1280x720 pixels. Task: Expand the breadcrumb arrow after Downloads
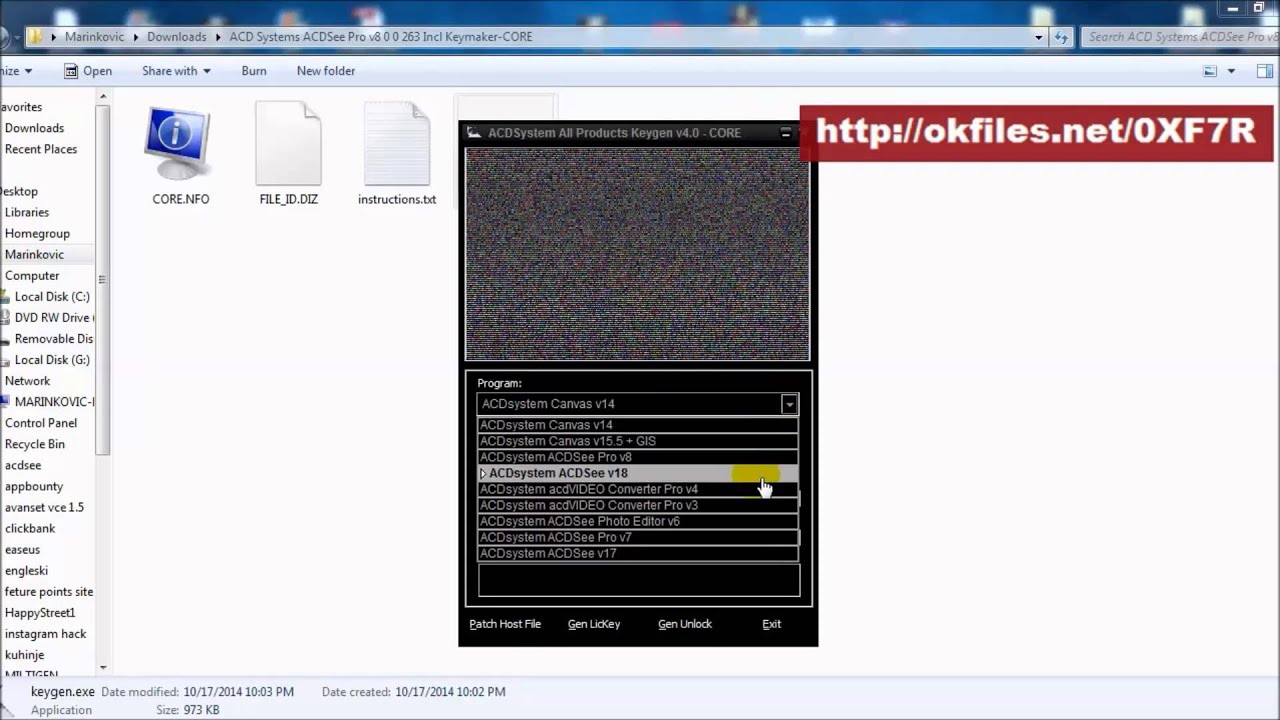click(218, 37)
